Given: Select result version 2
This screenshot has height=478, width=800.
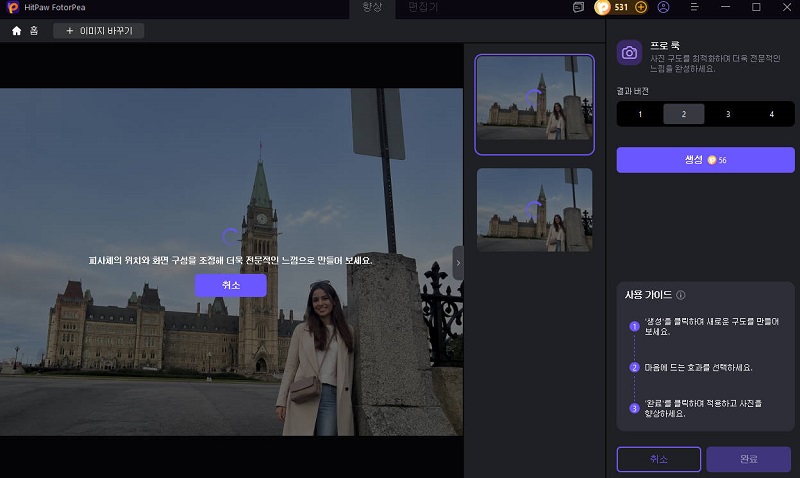Looking at the screenshot, I should pos(684,114).
